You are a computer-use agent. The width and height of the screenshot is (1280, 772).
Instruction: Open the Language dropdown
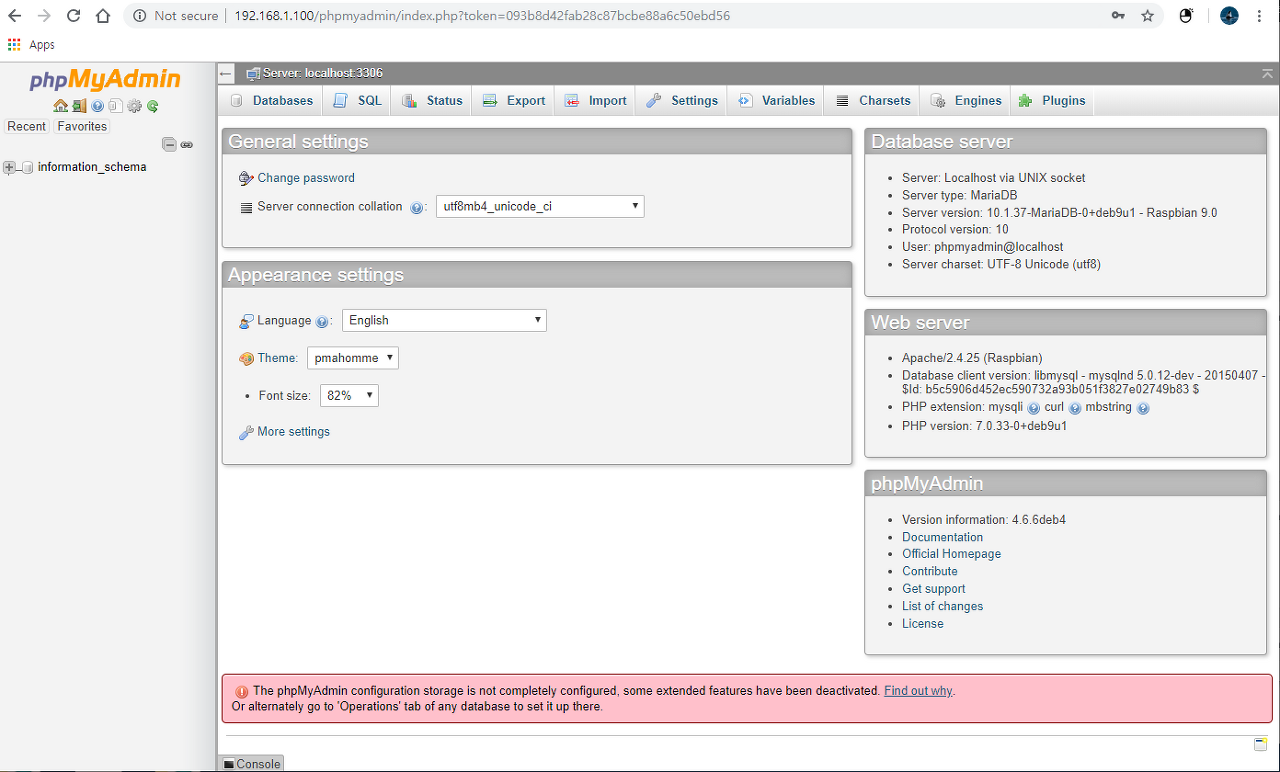(444, 321)
